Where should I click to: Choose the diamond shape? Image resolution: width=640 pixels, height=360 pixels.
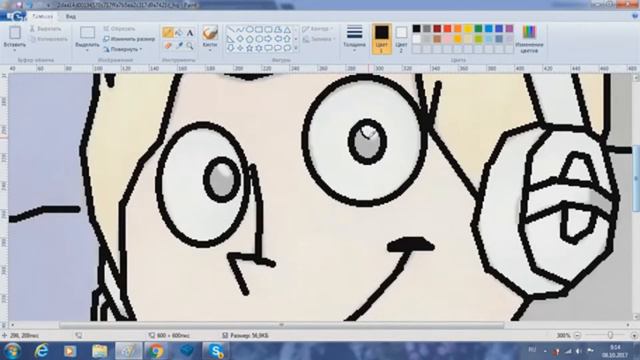[240, 39]
